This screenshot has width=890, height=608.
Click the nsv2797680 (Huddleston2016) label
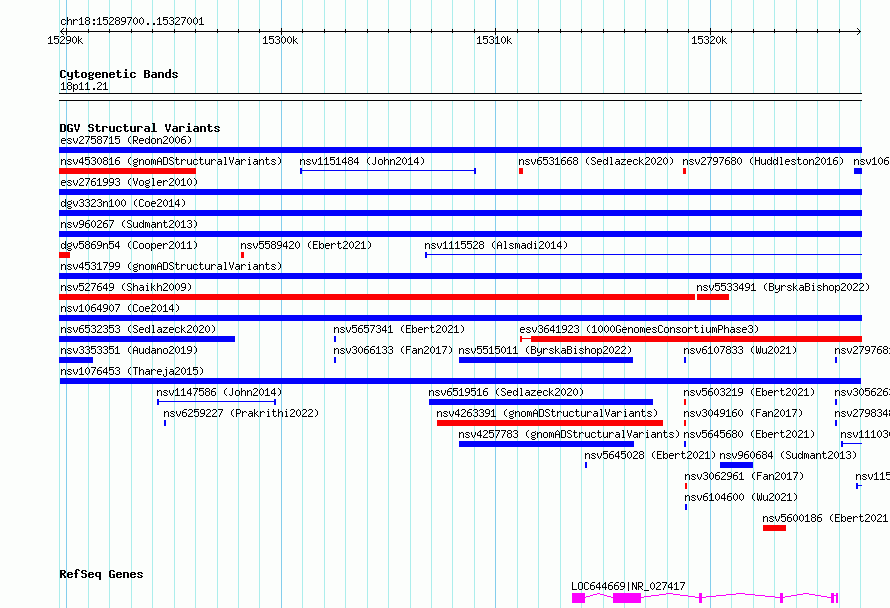[x=763, y=161]
